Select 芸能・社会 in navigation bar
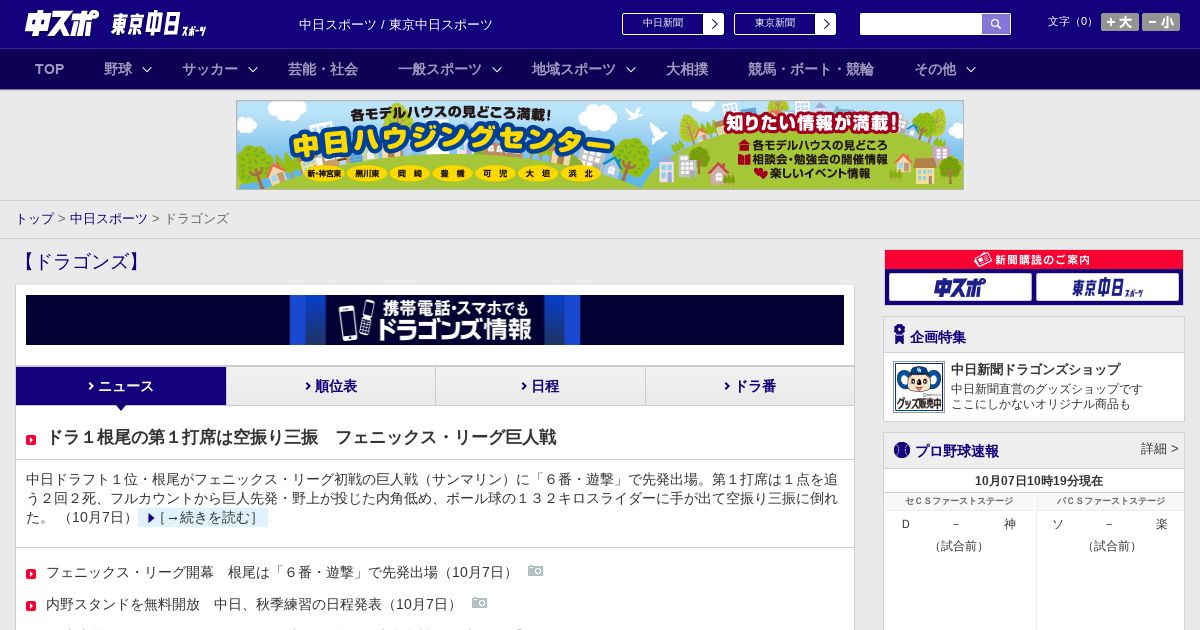 323,69
